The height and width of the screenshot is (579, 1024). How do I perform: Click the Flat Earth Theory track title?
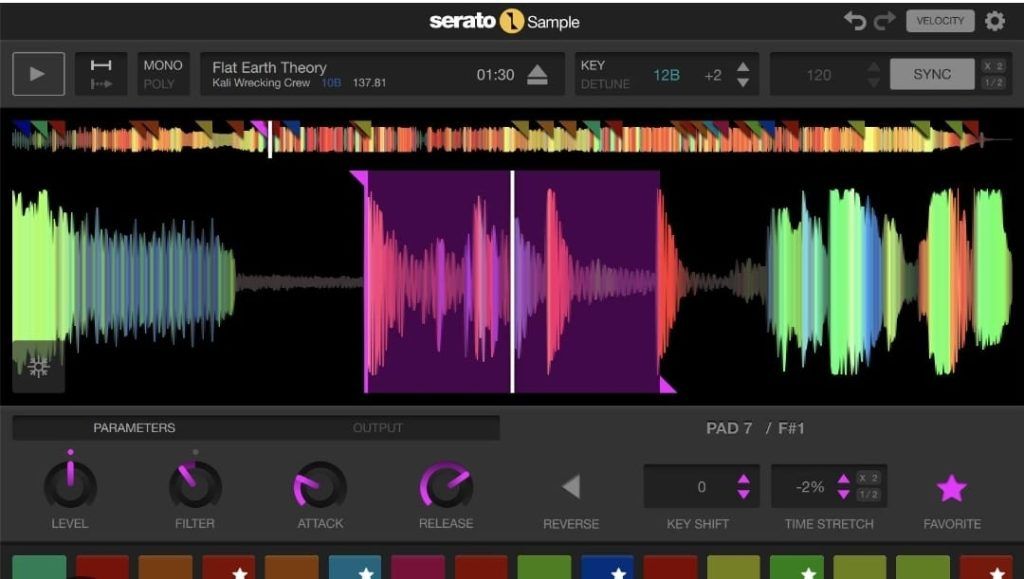tap(269, 67)
